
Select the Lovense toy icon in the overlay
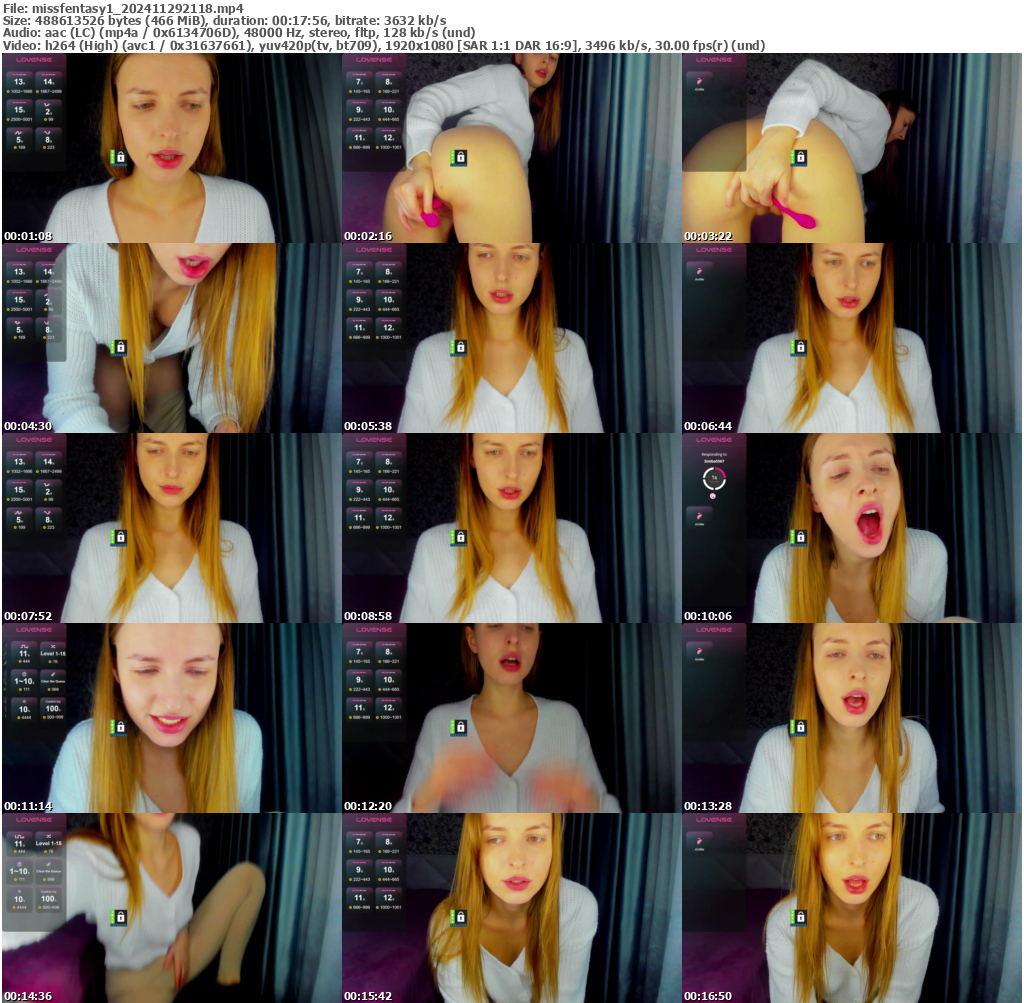pyautogui.click(x=700, y=515)
